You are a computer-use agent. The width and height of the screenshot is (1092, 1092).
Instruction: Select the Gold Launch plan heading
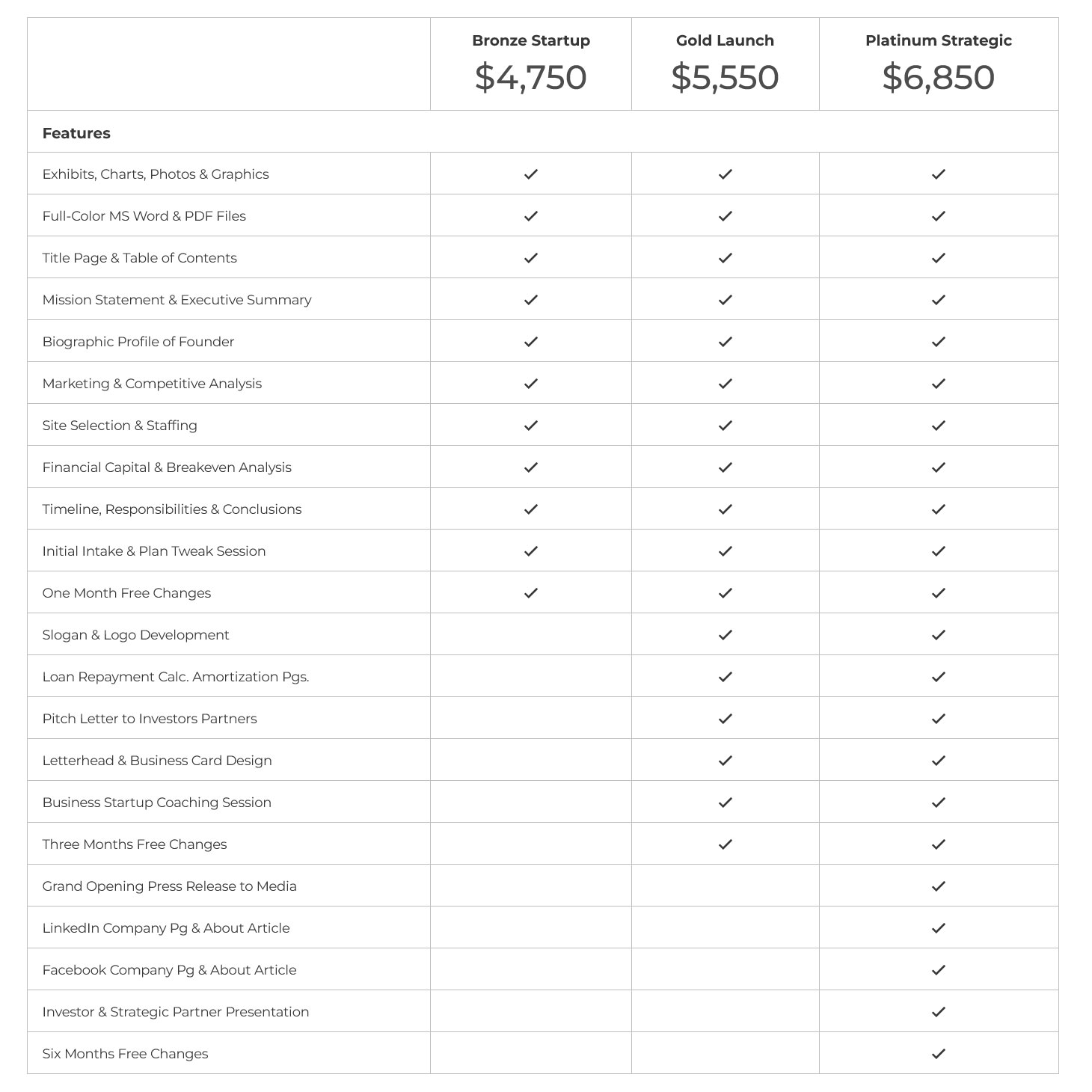pyautogui.click(x=725, y=40)
